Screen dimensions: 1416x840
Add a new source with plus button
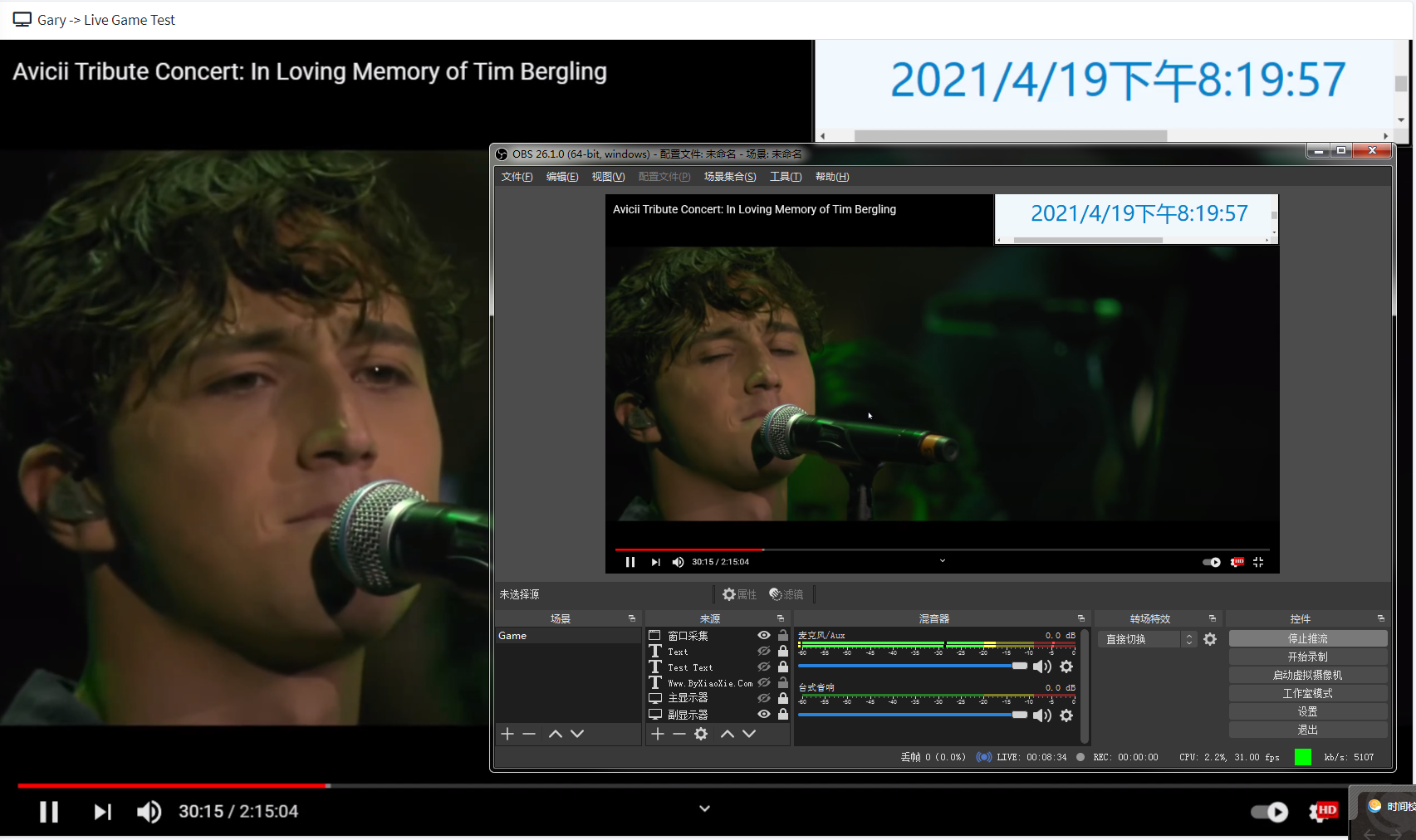pos(658,734)
